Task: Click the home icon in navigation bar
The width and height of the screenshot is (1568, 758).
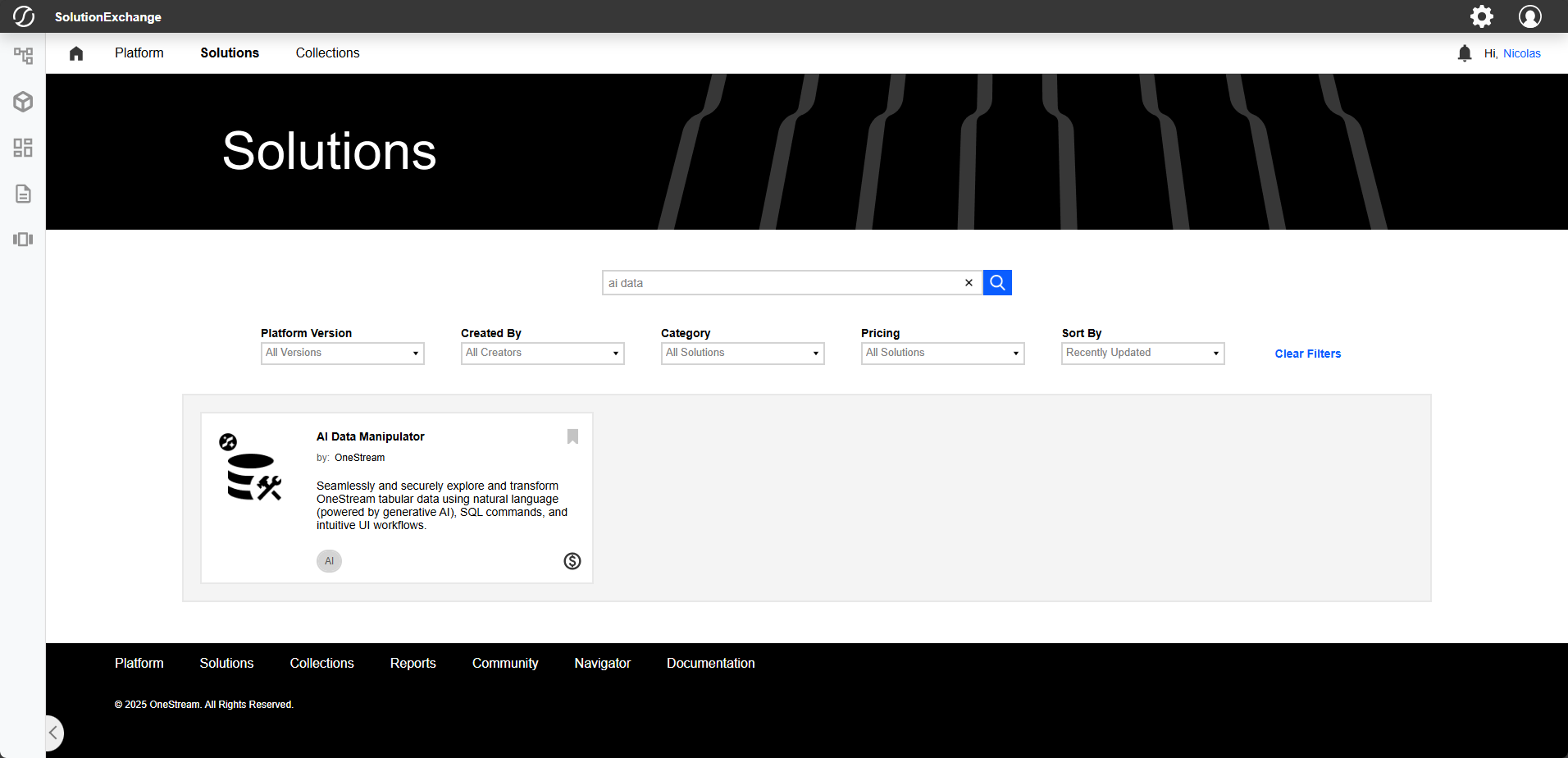Action: 76,53
